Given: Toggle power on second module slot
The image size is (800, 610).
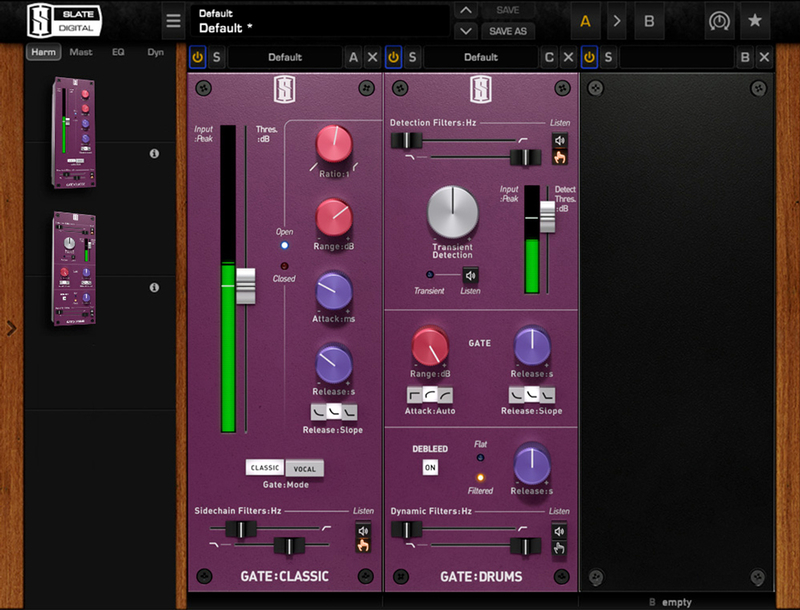Looking at the screenshot, I should (393, 57).
